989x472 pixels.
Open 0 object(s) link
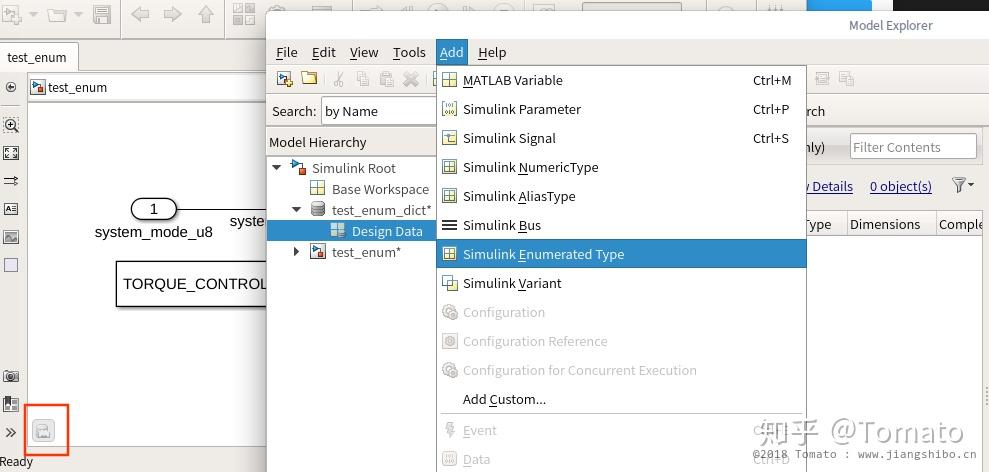point(900,186)
